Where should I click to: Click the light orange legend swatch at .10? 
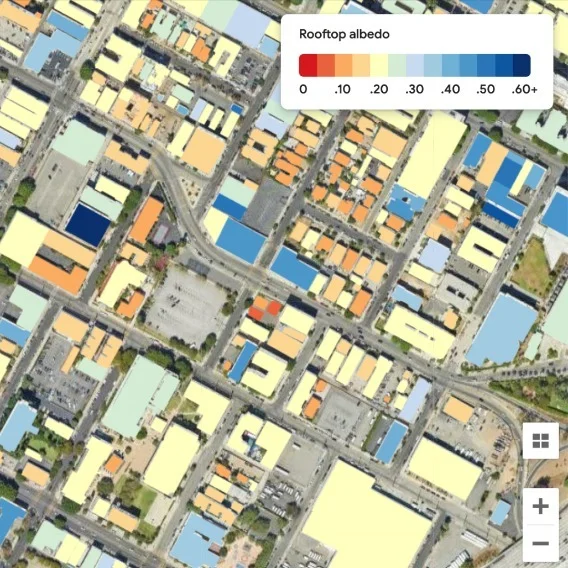tap(343, 65)
